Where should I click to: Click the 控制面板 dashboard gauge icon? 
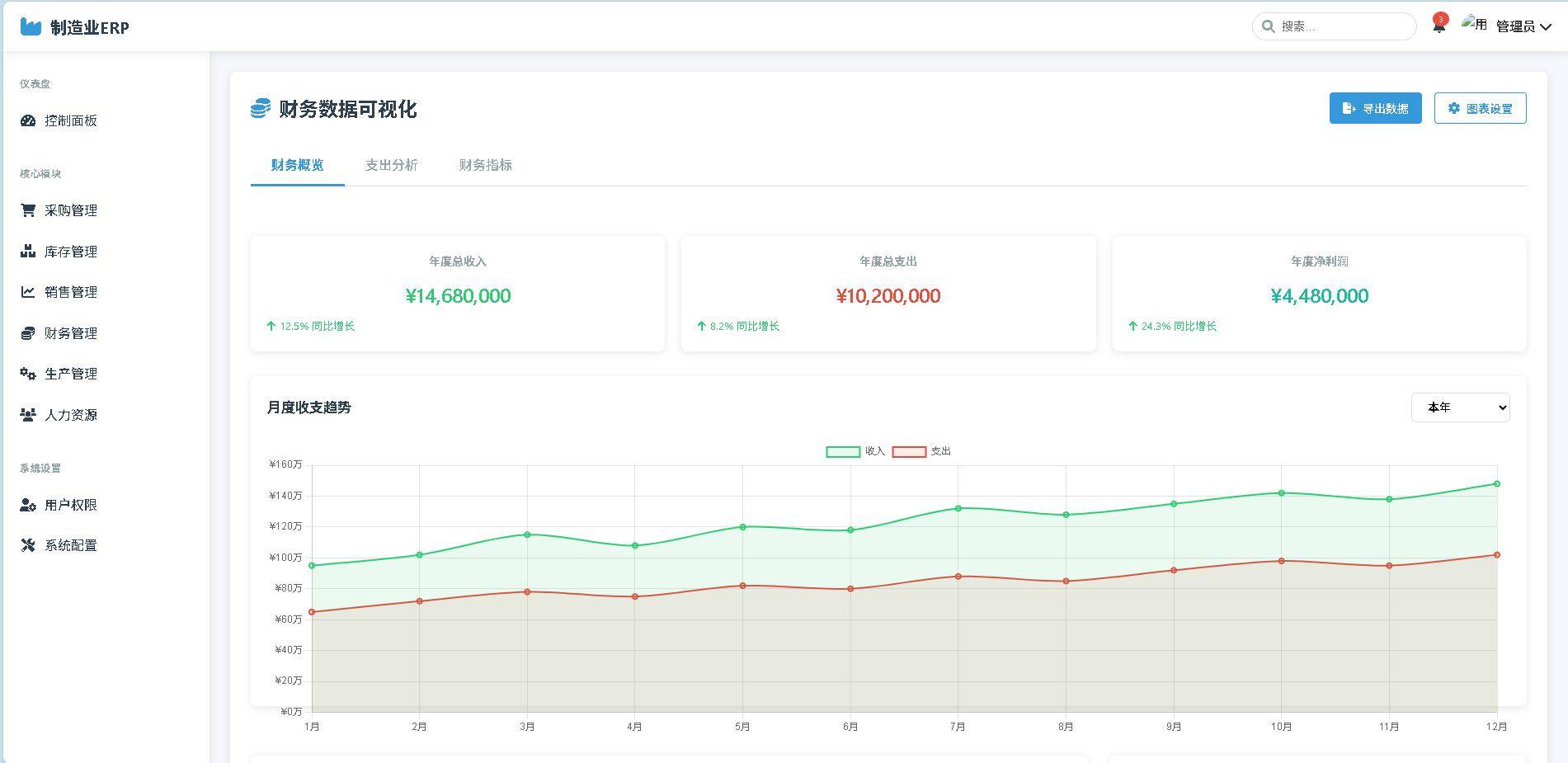pos(28,120)
